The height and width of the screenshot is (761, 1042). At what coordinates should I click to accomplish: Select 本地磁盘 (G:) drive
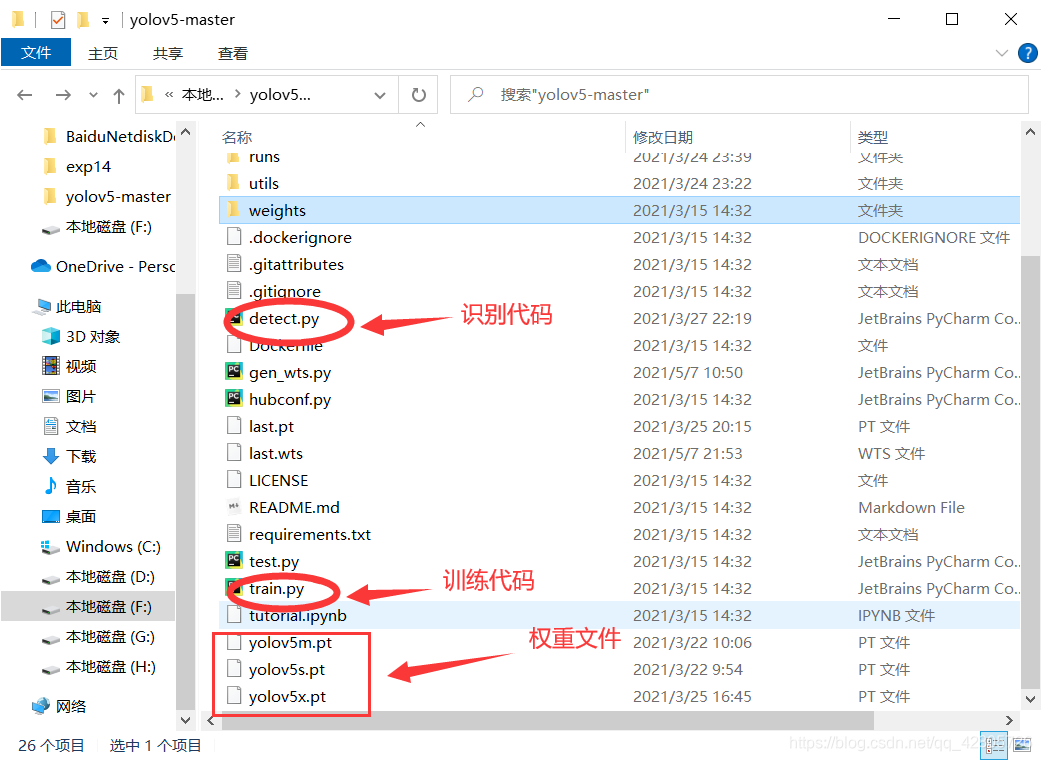[x=98, y=637]
